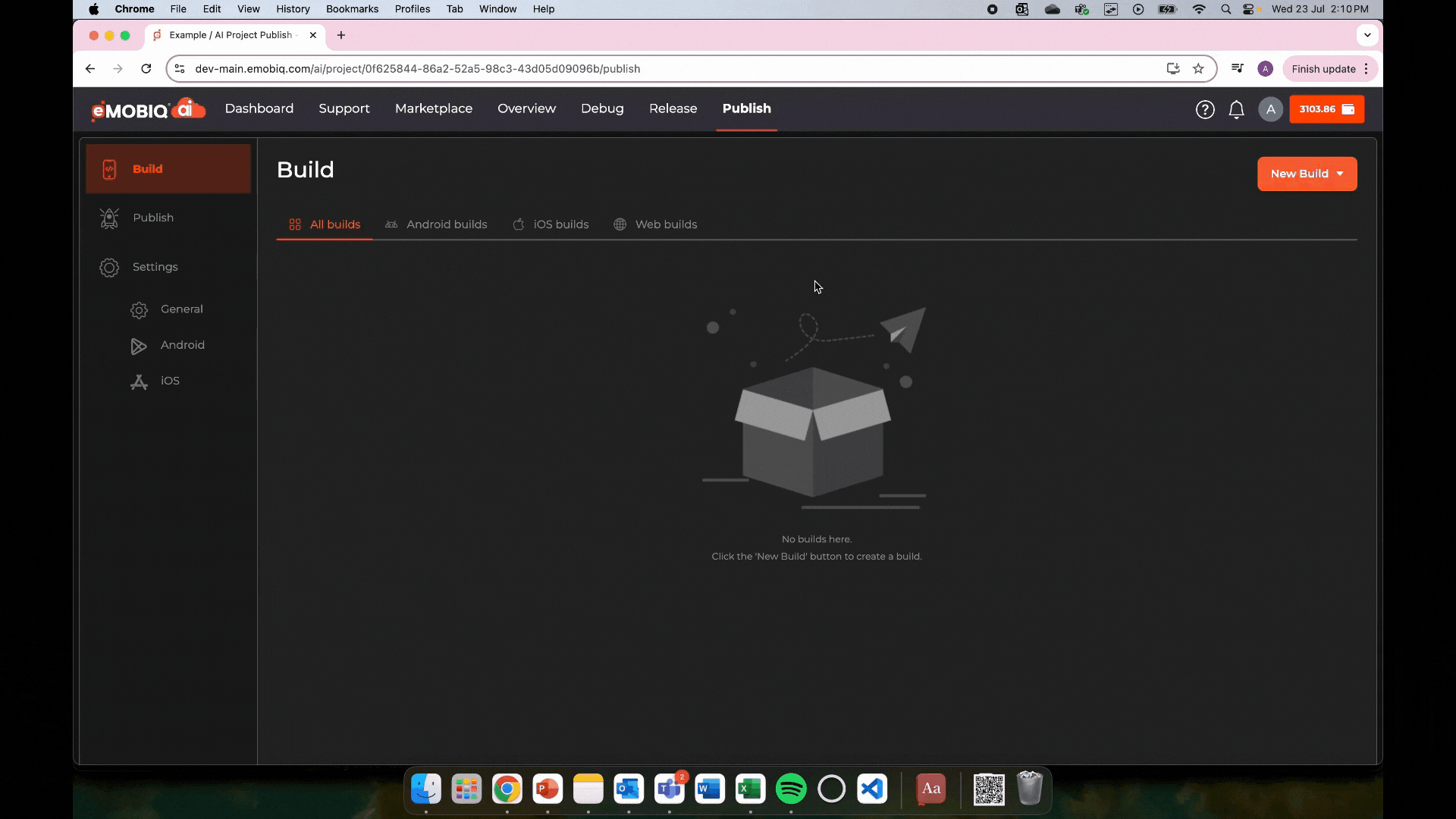
Task: Collapse the Settings sidebar group
Action: coord(155,267)
